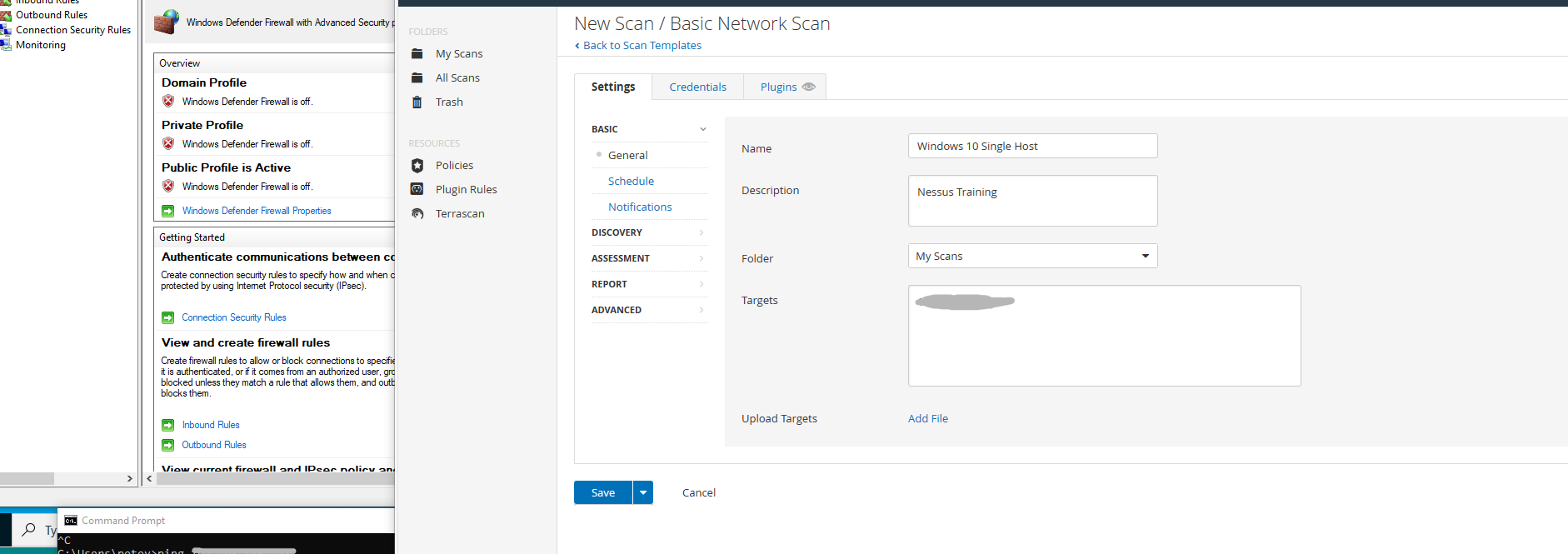Click green arrow beside Windows Defender Firewall Properties

tap(168, 211)
